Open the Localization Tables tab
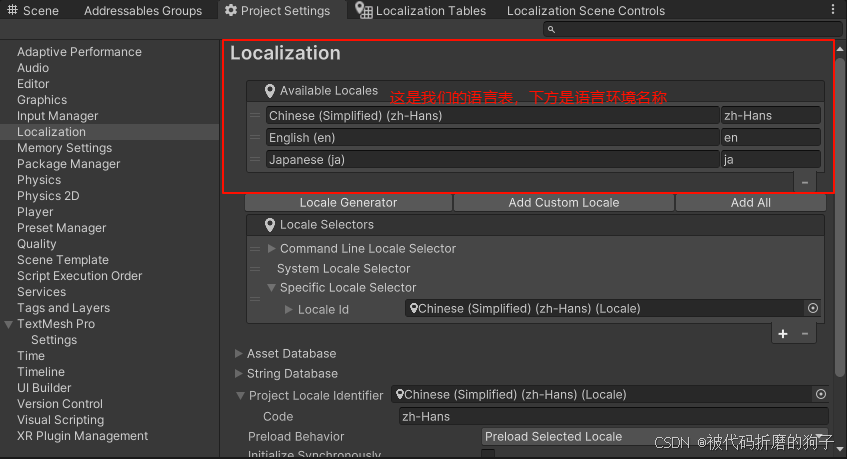The height and width of the screenshot is (459, 847). (x=421, y=10)
